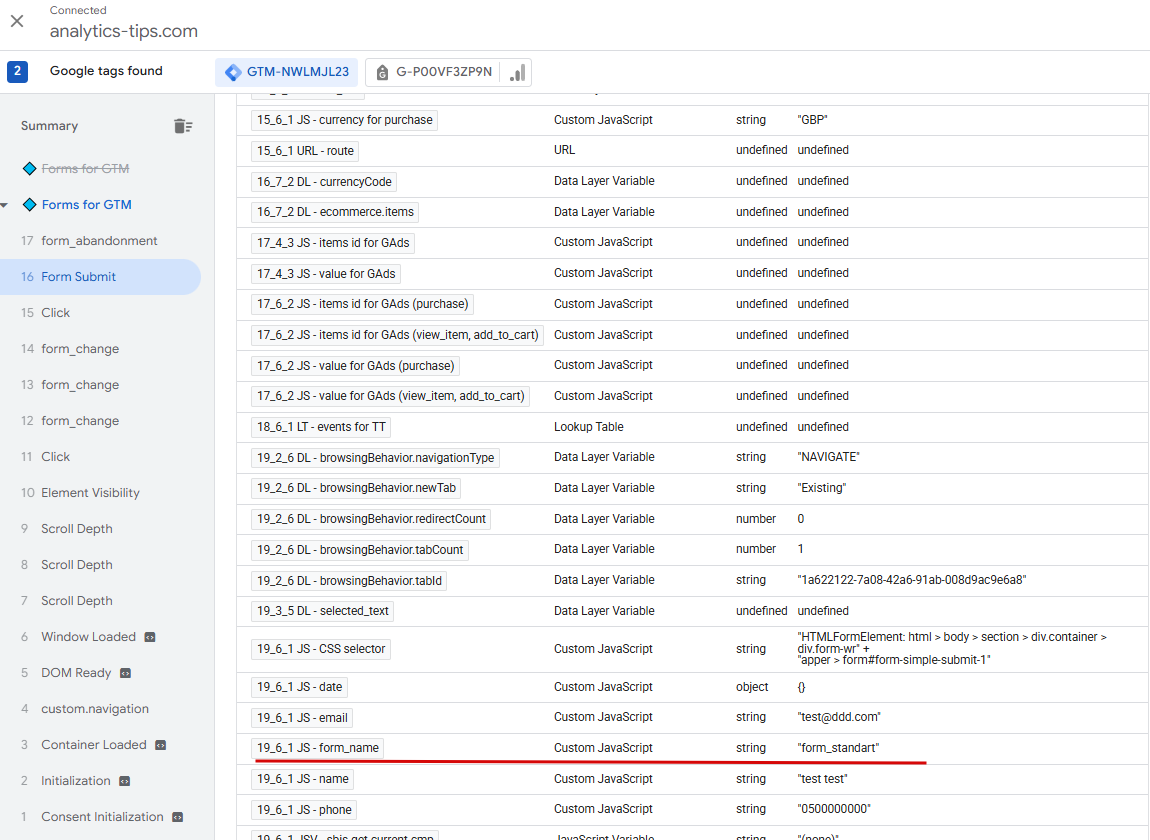Screen dimensions: 1150x840
Task: Collapse the Forms for GTM page group
Action: (x=4, y=205)
